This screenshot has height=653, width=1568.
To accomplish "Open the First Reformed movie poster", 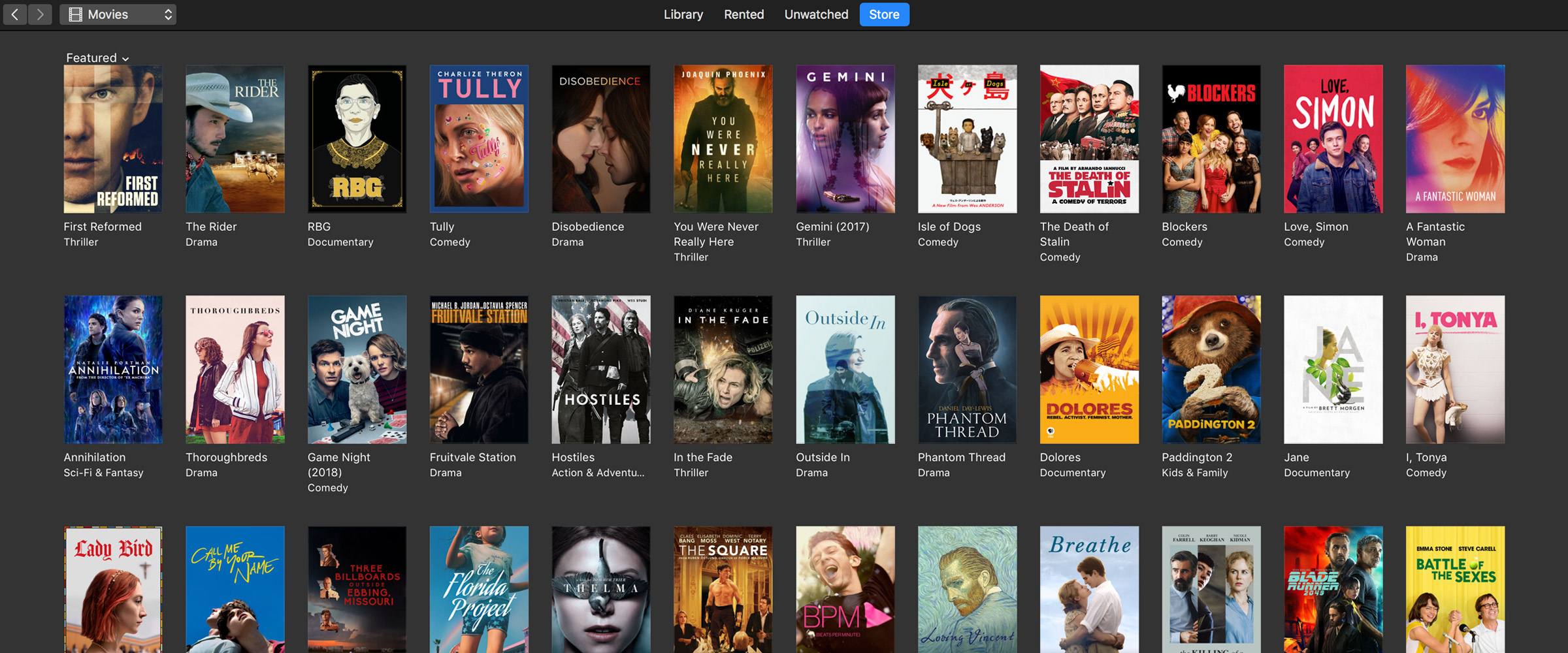I will (x=113, y=139).
